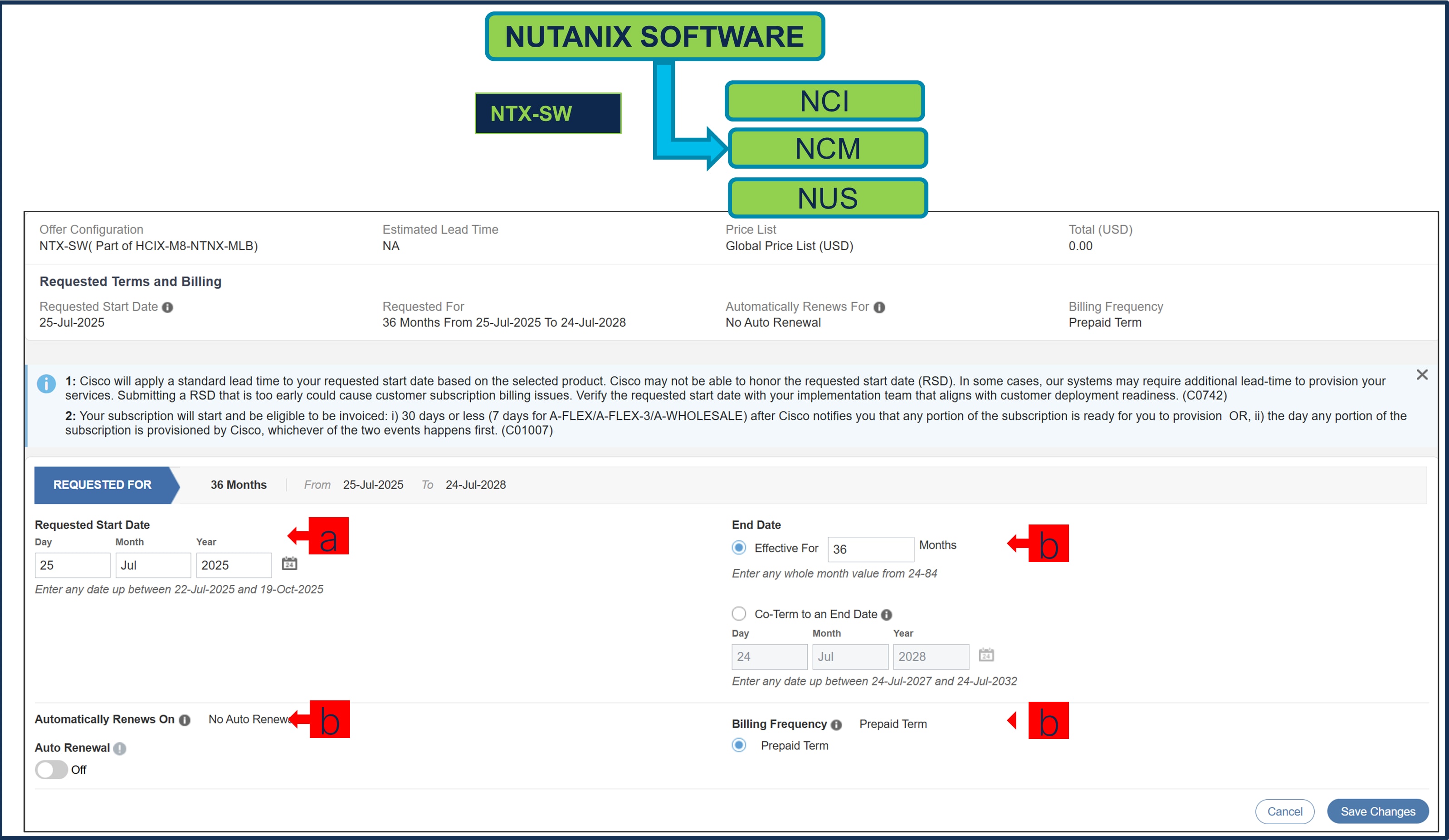1449x840 pixels.
Task: Open the Requested Start Date calendar picker
Action: (x=289, y=563)
